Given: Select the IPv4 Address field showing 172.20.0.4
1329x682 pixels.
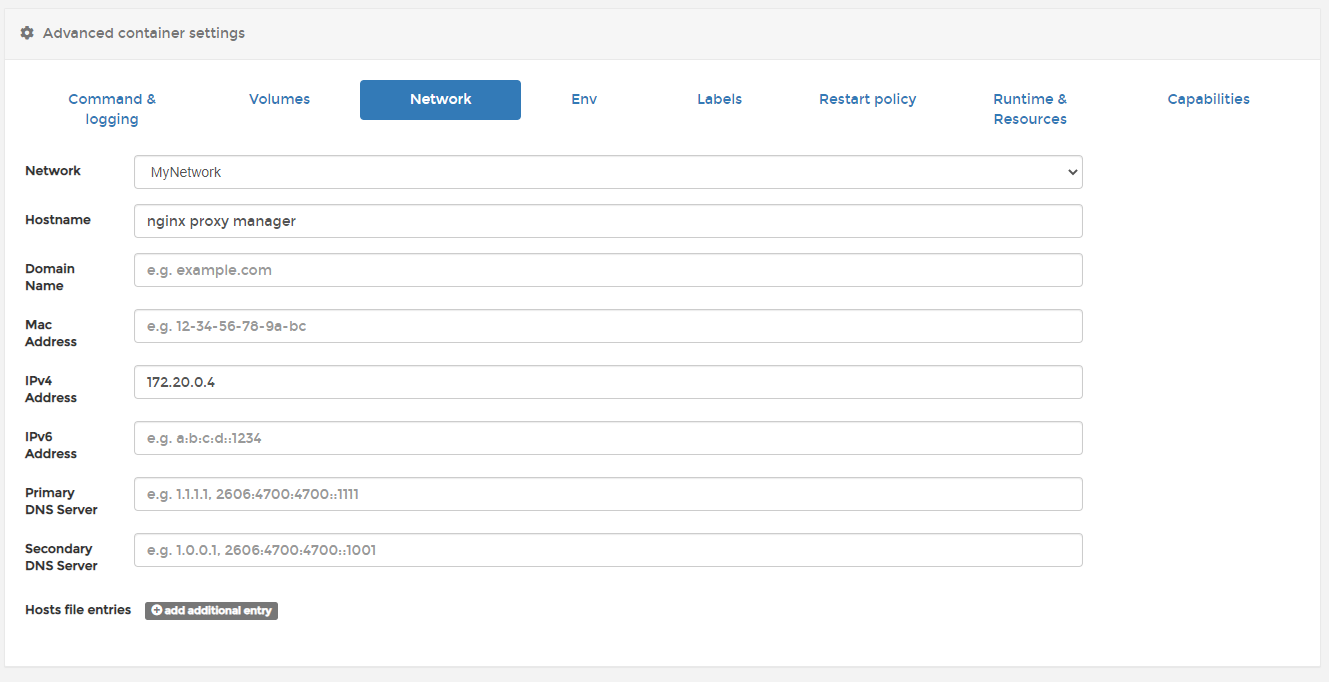Looking at the screenshot, I should point(608,382).
